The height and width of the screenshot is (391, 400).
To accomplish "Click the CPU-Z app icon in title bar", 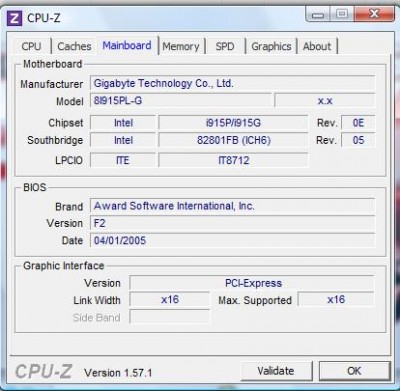I will 14,18.
